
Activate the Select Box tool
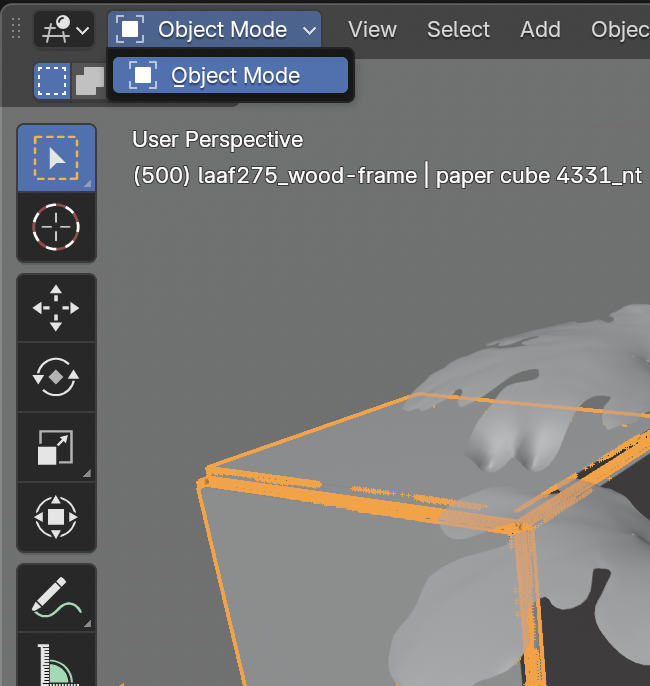(x=56, y=158)
